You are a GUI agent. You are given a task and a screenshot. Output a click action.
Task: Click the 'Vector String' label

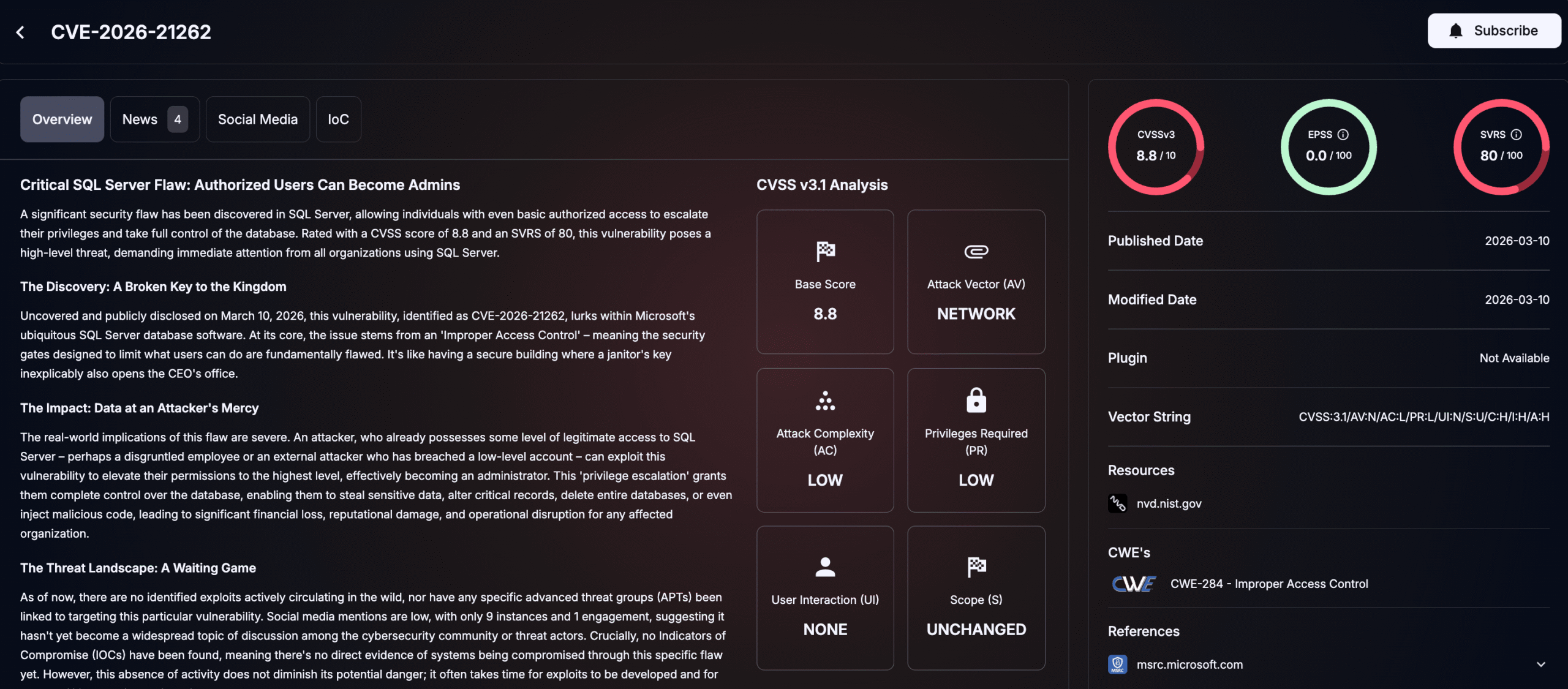tap(1149, 417)
